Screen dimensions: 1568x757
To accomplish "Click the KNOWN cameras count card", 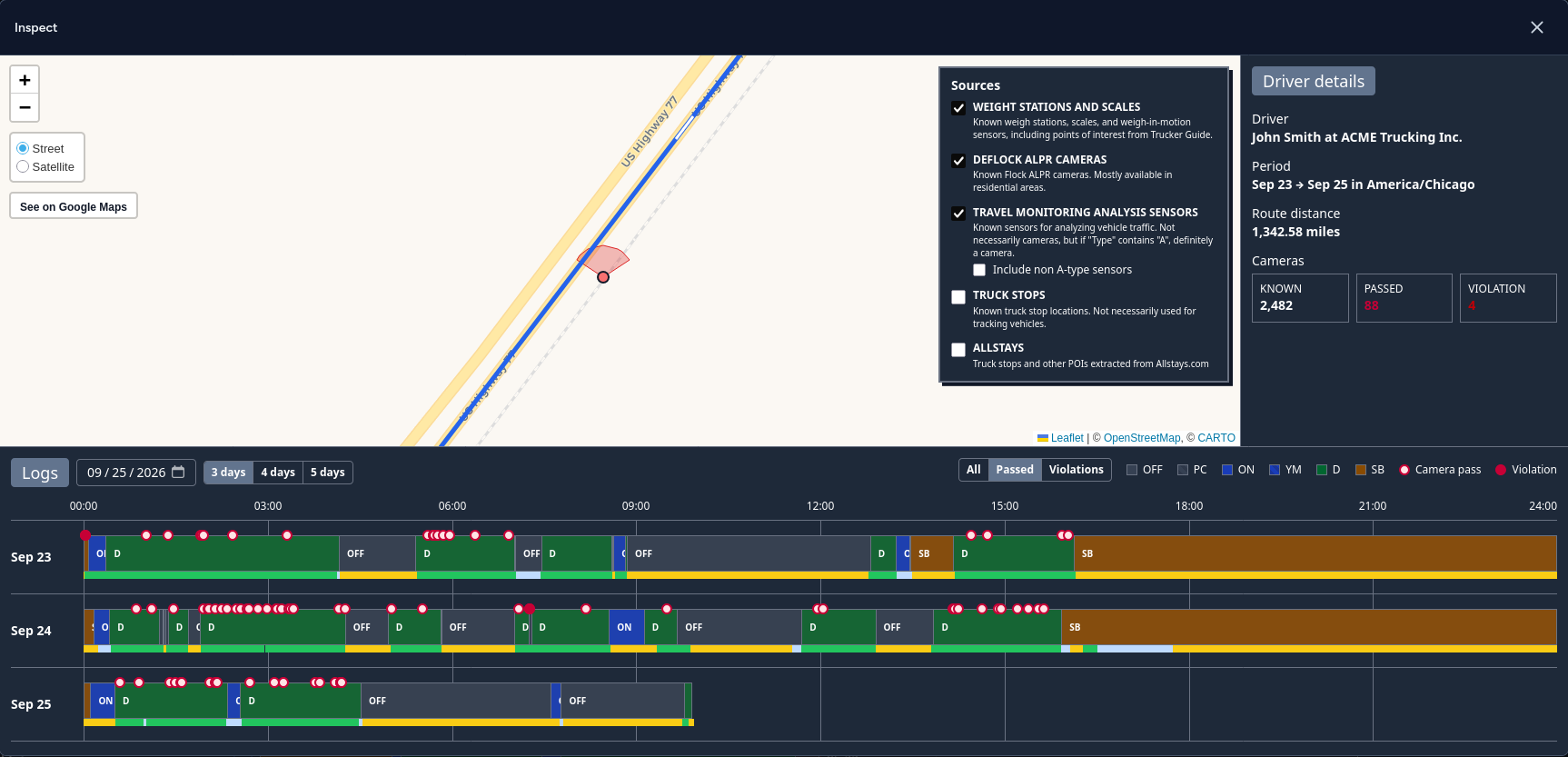I will coord(1300,298).
